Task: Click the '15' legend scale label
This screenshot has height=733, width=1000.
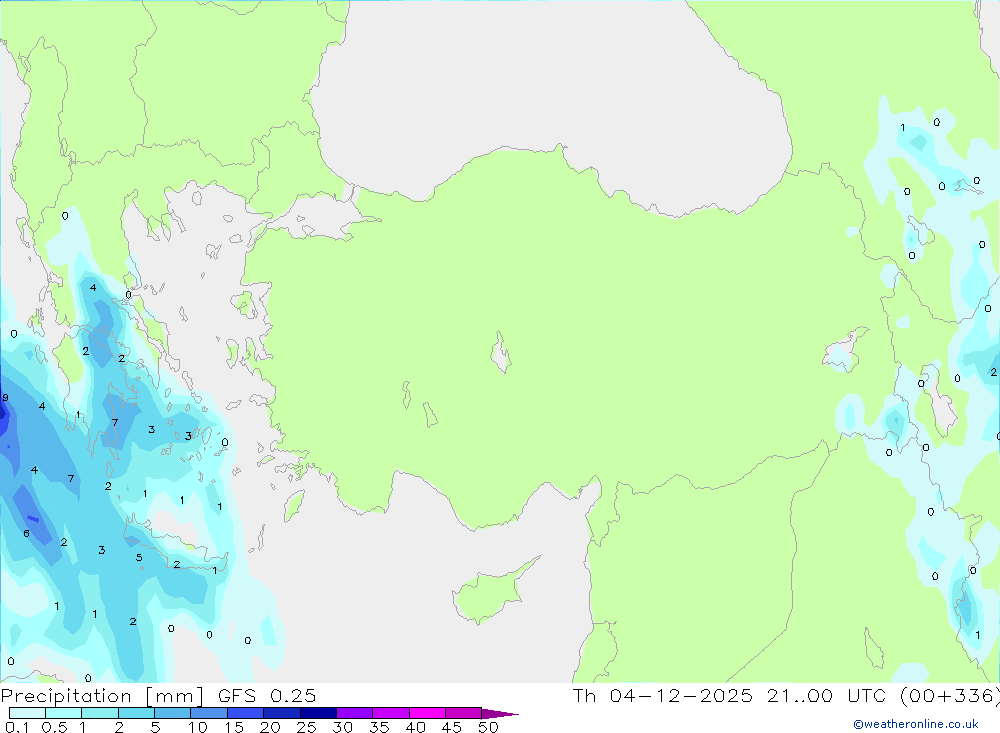Action: coord(234,727)
